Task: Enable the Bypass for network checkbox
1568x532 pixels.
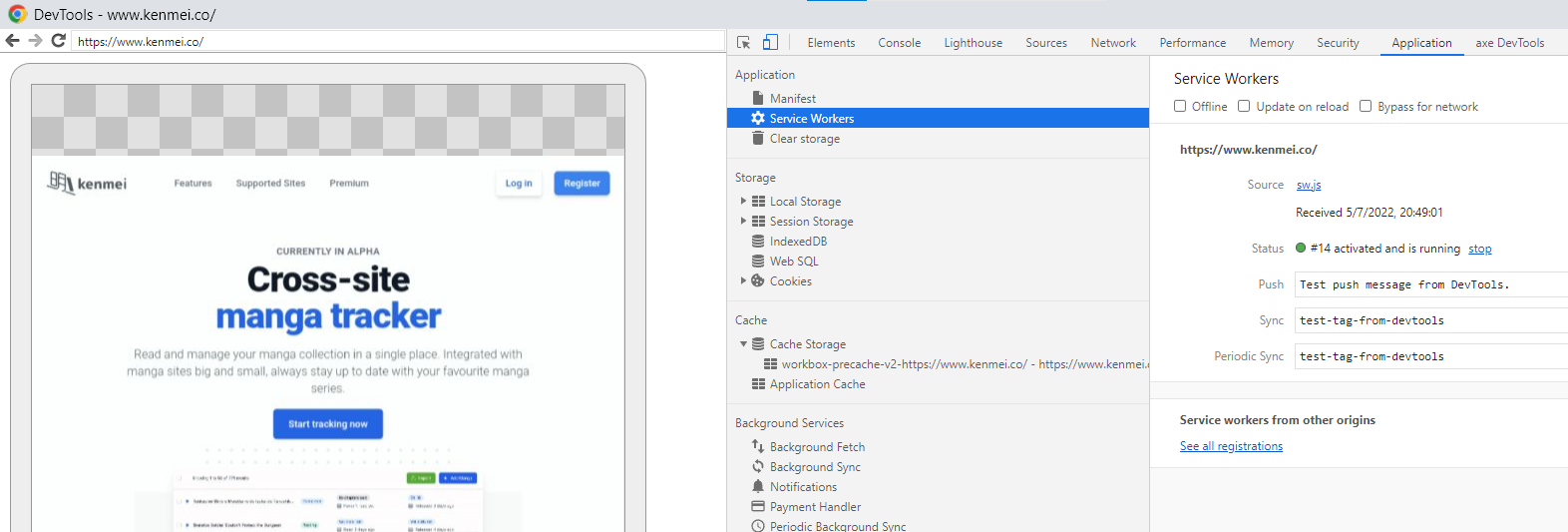Action: 1366,106
